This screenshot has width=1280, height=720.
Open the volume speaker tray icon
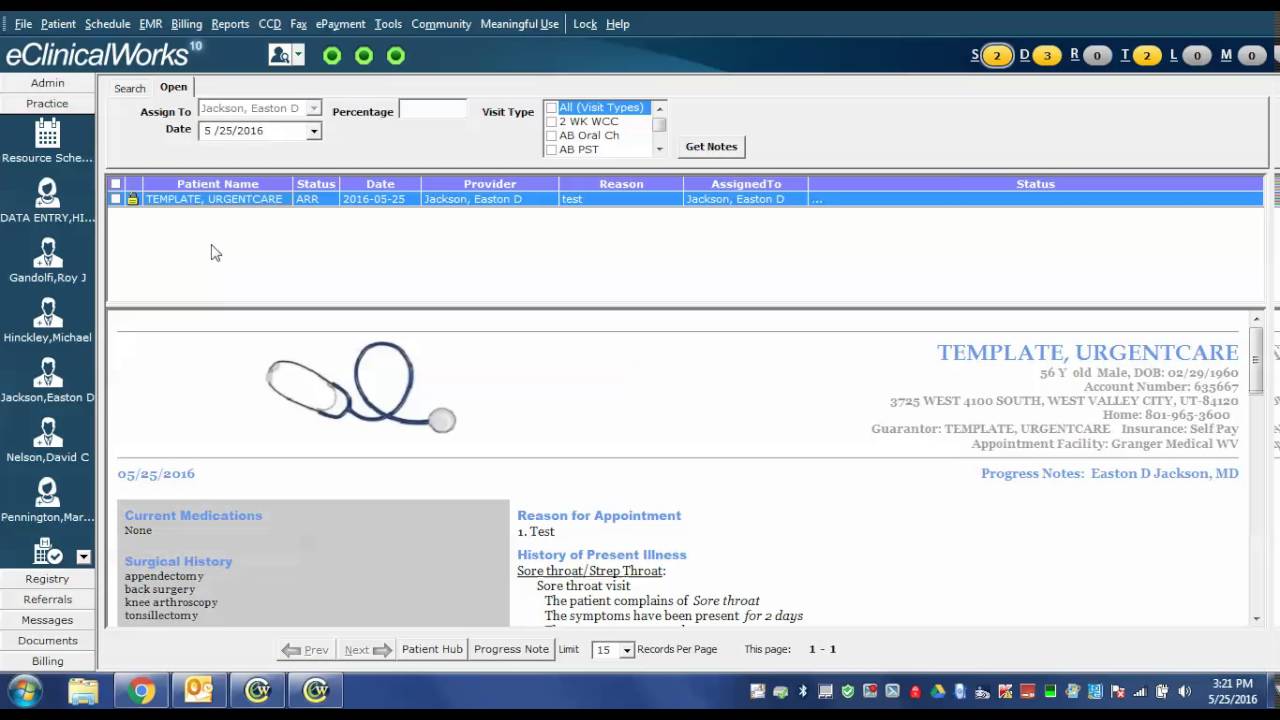pos(1185,691)
